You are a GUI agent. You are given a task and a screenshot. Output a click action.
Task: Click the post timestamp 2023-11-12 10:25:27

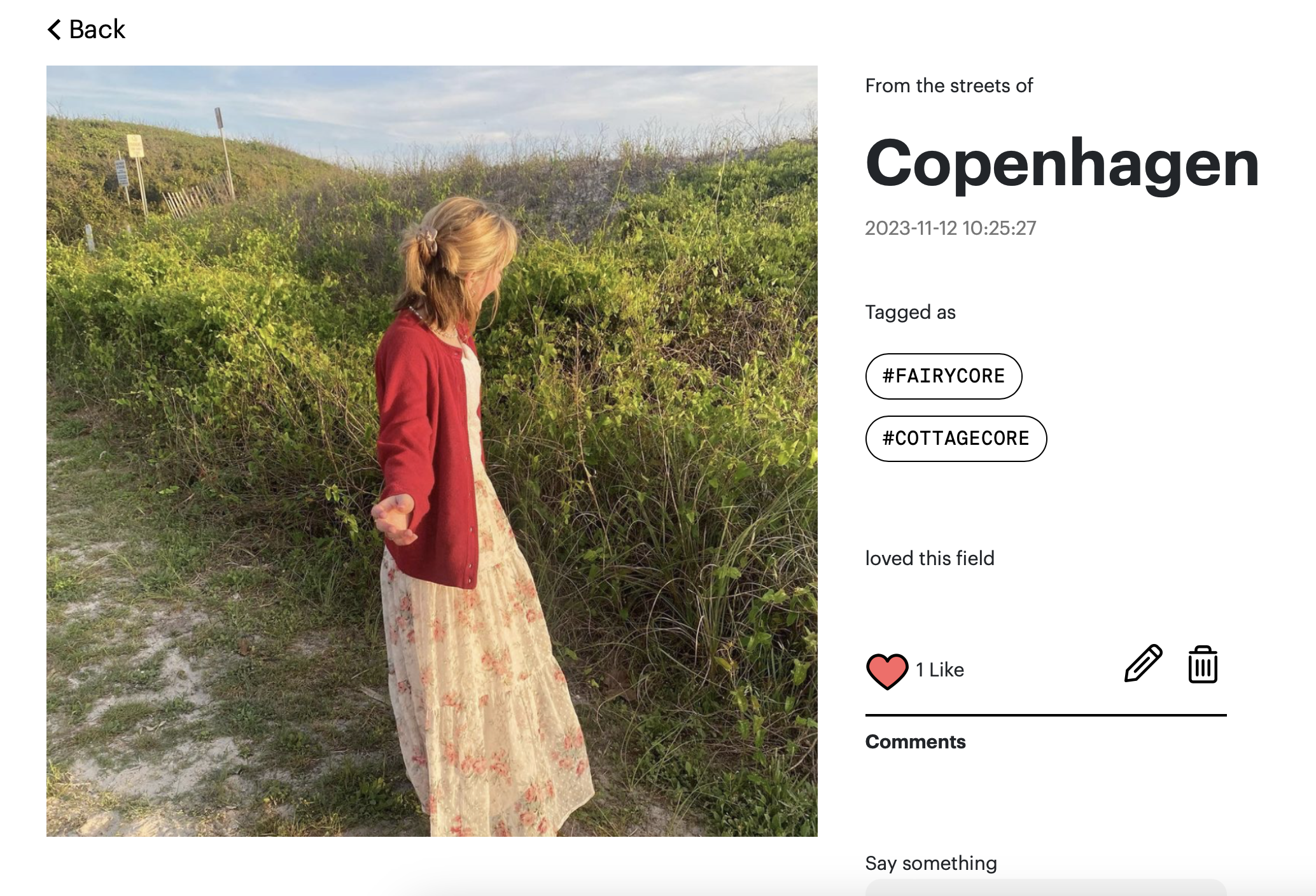[950, 228]
